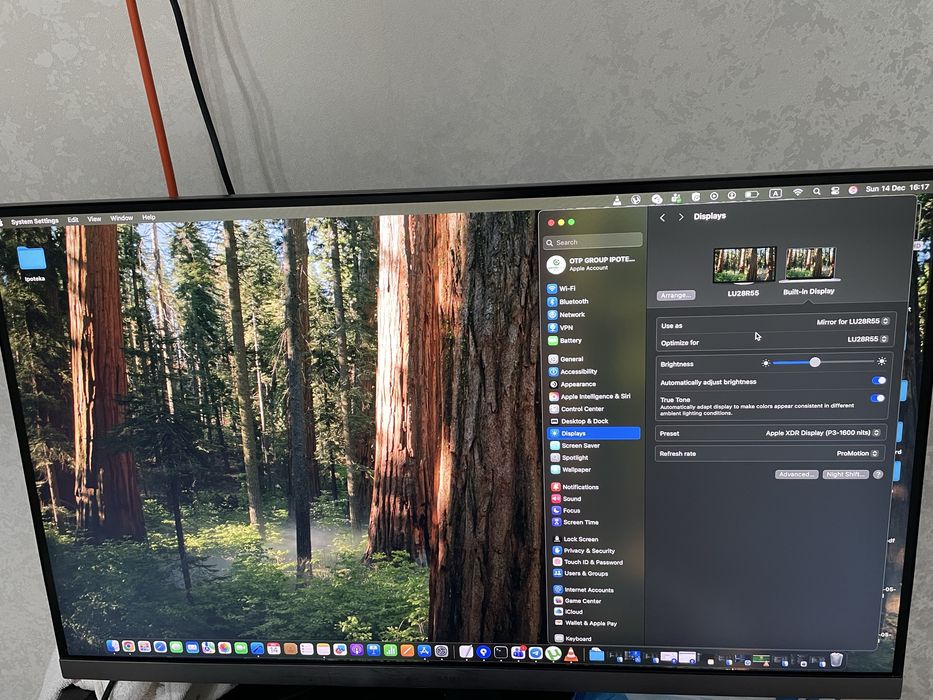Open Bluetooth settings in the sidebar
This screenshot has width=933, height=700.
568,302
